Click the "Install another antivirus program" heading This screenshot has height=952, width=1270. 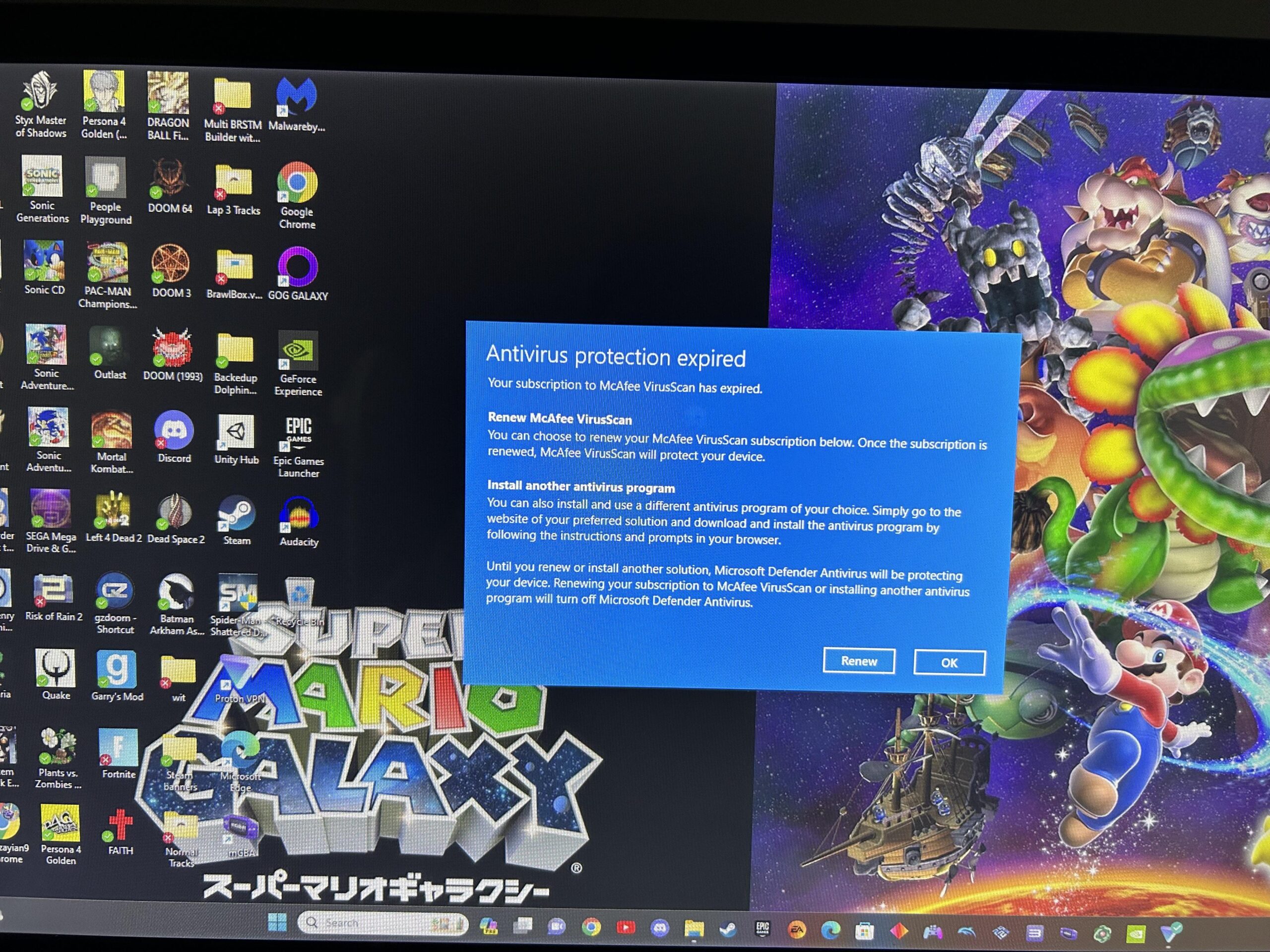[581, 486]
